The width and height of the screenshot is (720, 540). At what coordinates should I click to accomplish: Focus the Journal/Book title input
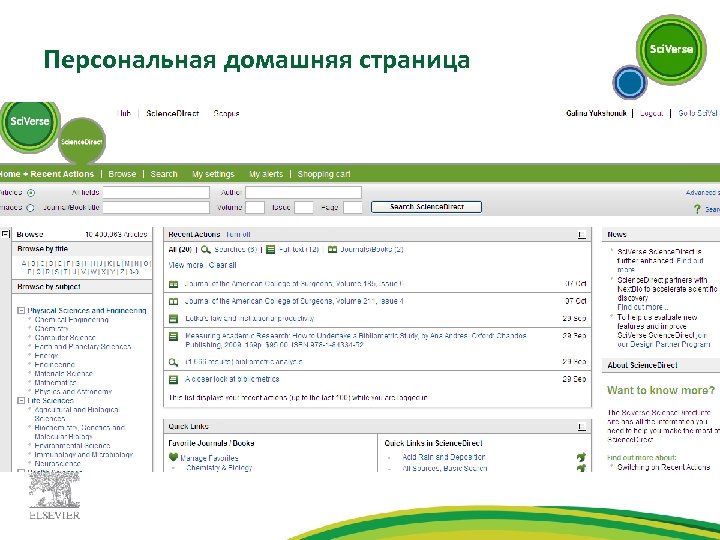point(156,208)
